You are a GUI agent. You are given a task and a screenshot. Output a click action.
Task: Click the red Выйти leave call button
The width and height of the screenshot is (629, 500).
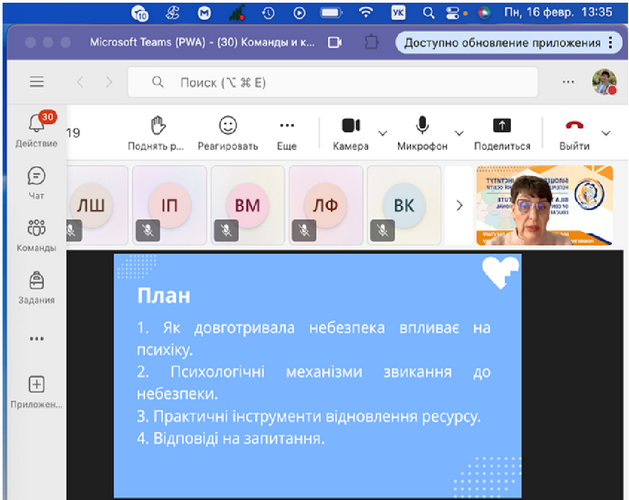574,125
